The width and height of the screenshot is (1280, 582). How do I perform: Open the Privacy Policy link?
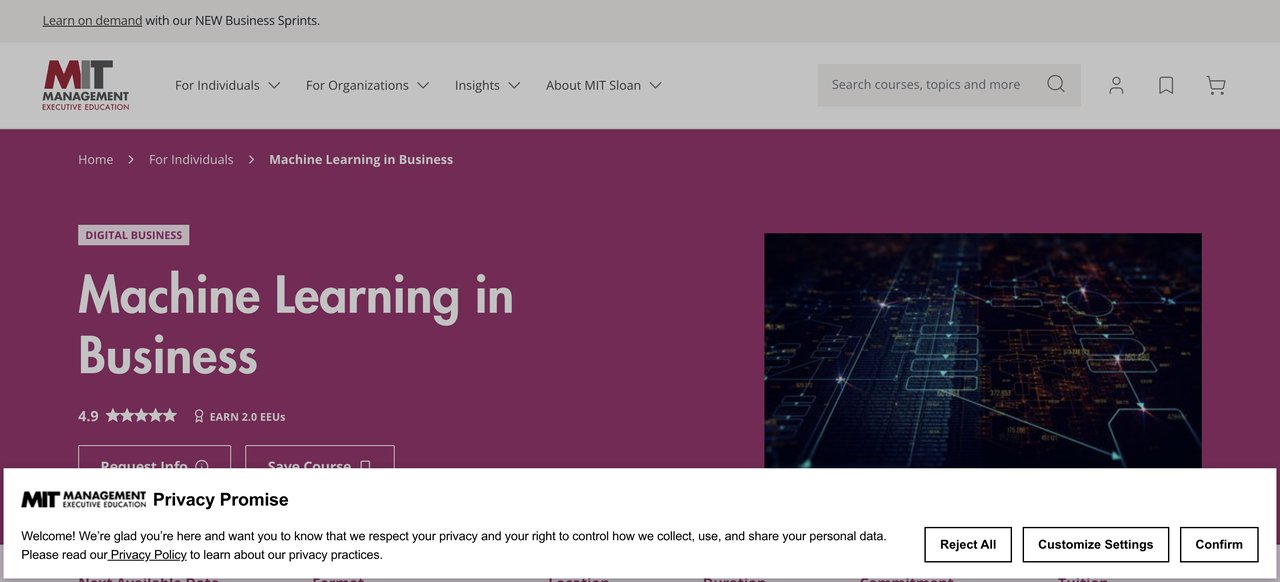point(148,554)
